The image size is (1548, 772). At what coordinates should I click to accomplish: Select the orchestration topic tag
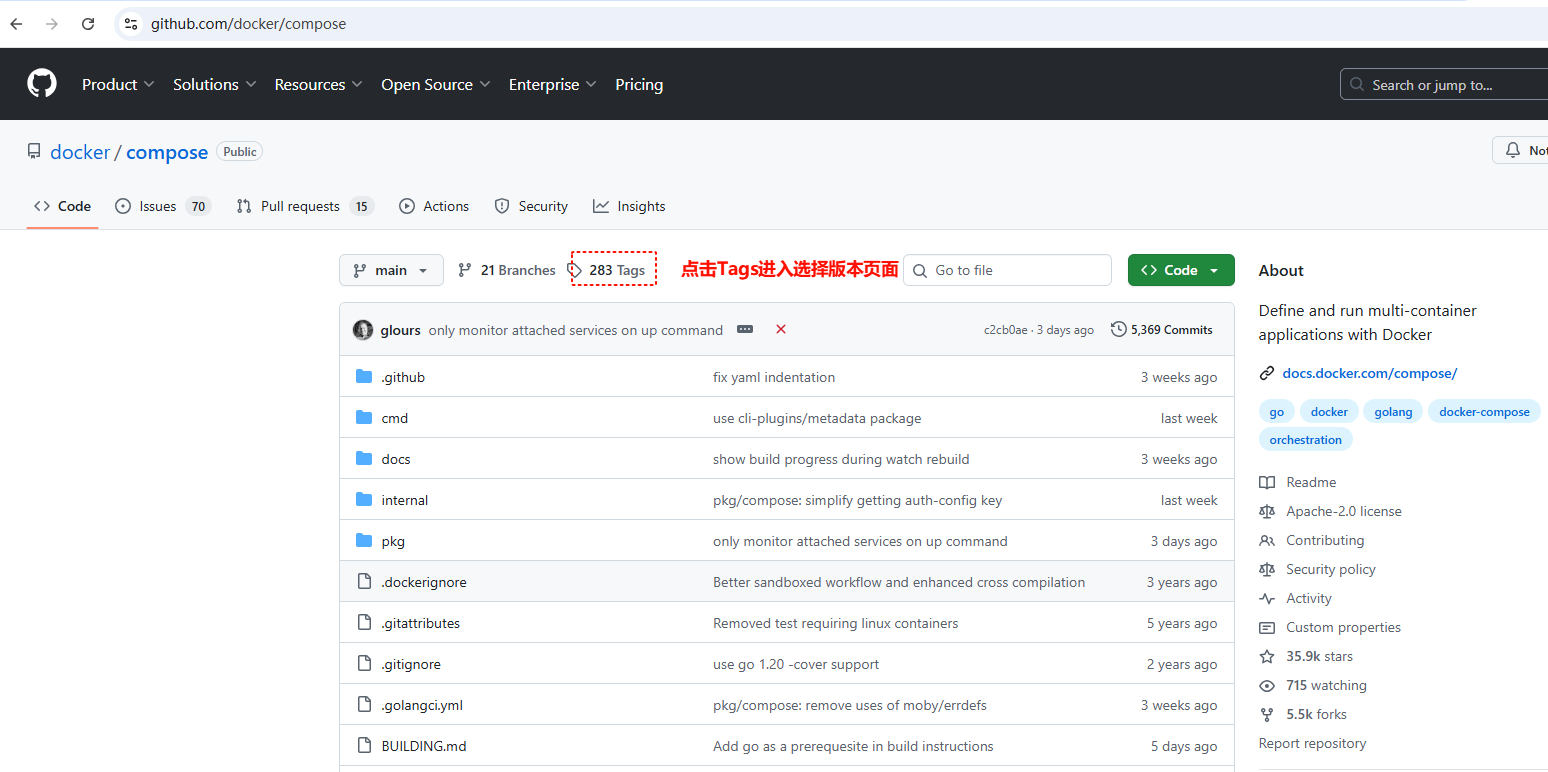tap(1305, 440)
